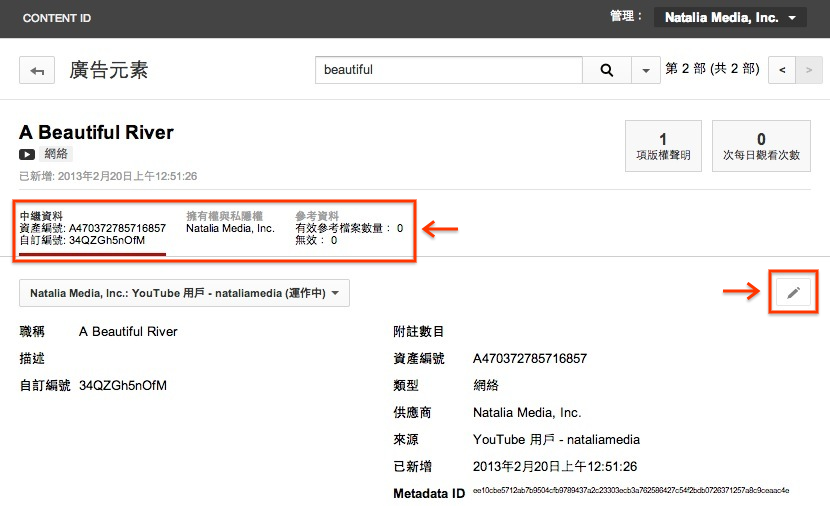Click the 附註數目 label
This screenshot has width=831, height=506.
click(418, 332)
